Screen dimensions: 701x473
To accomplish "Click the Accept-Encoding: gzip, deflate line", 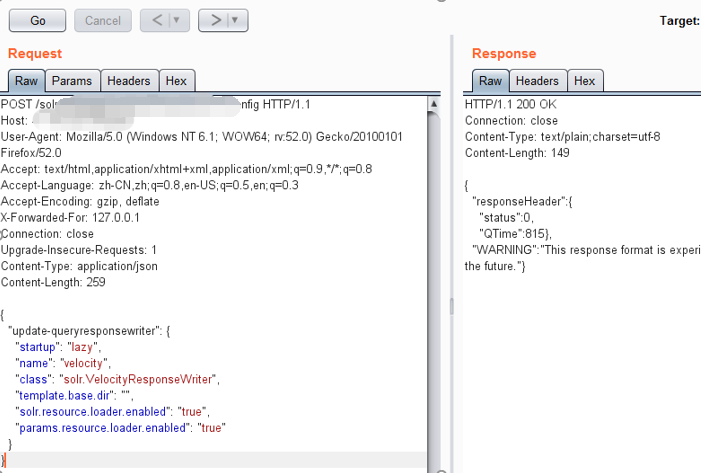I will click(x=80, y=201).
